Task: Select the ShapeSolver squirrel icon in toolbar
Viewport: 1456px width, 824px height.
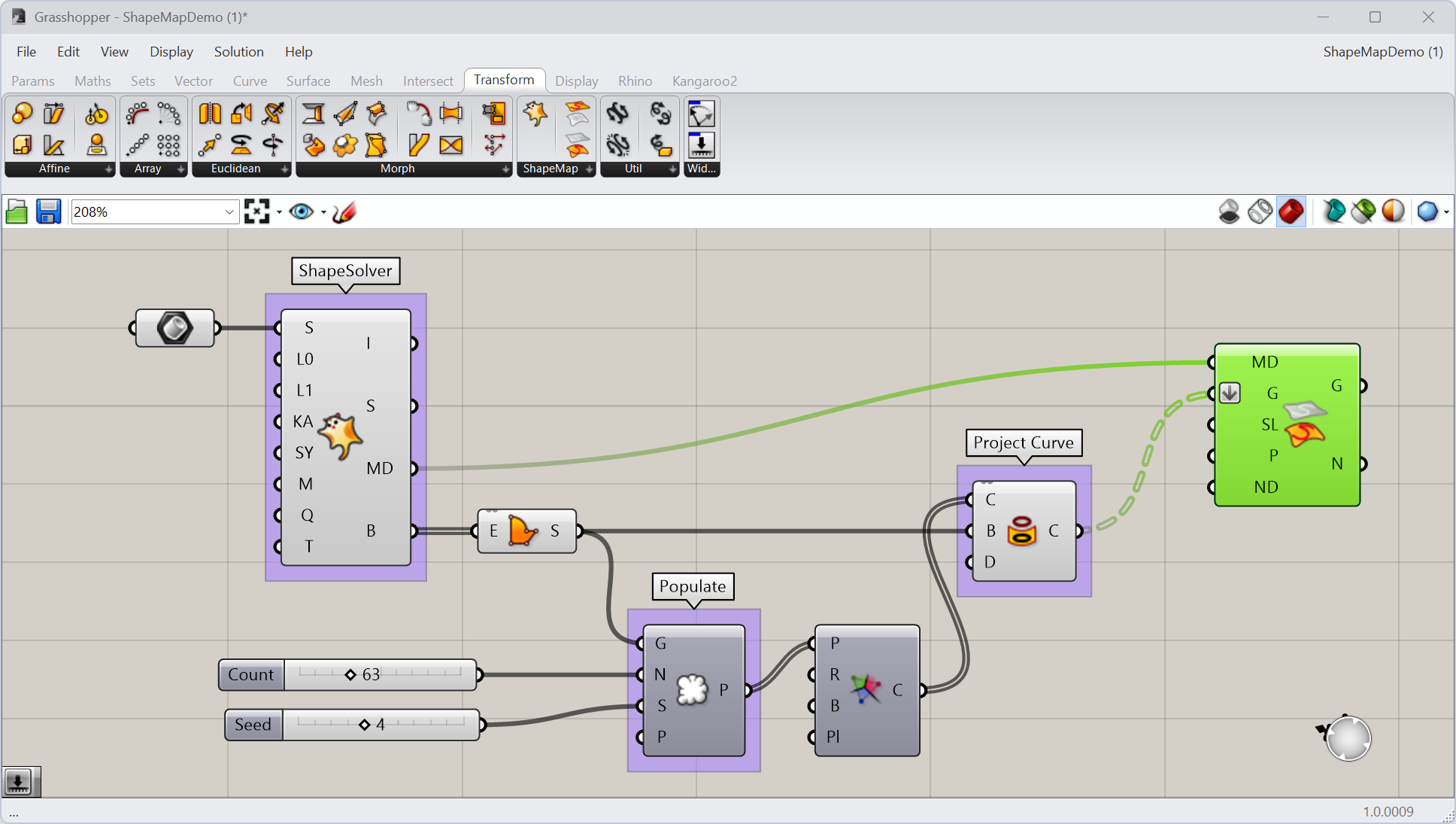Action: pos(535,113)
